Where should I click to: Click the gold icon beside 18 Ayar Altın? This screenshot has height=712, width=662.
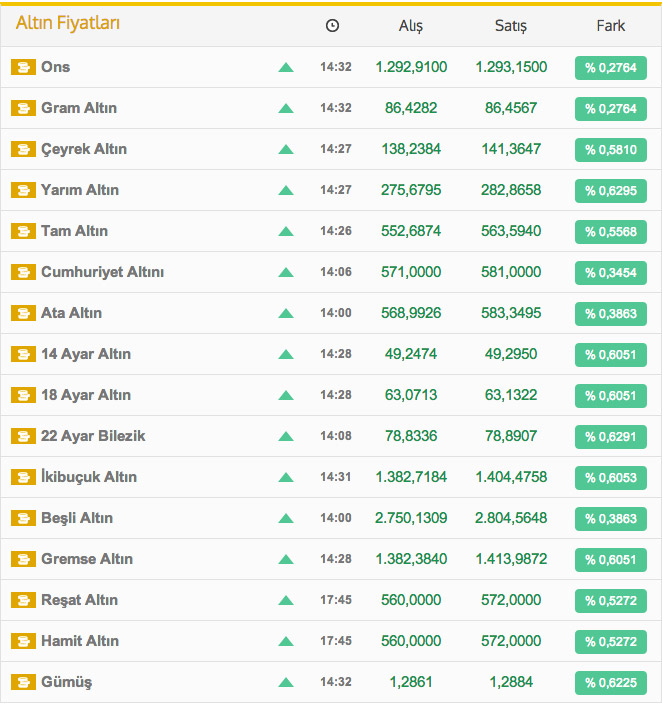point(23,395)
